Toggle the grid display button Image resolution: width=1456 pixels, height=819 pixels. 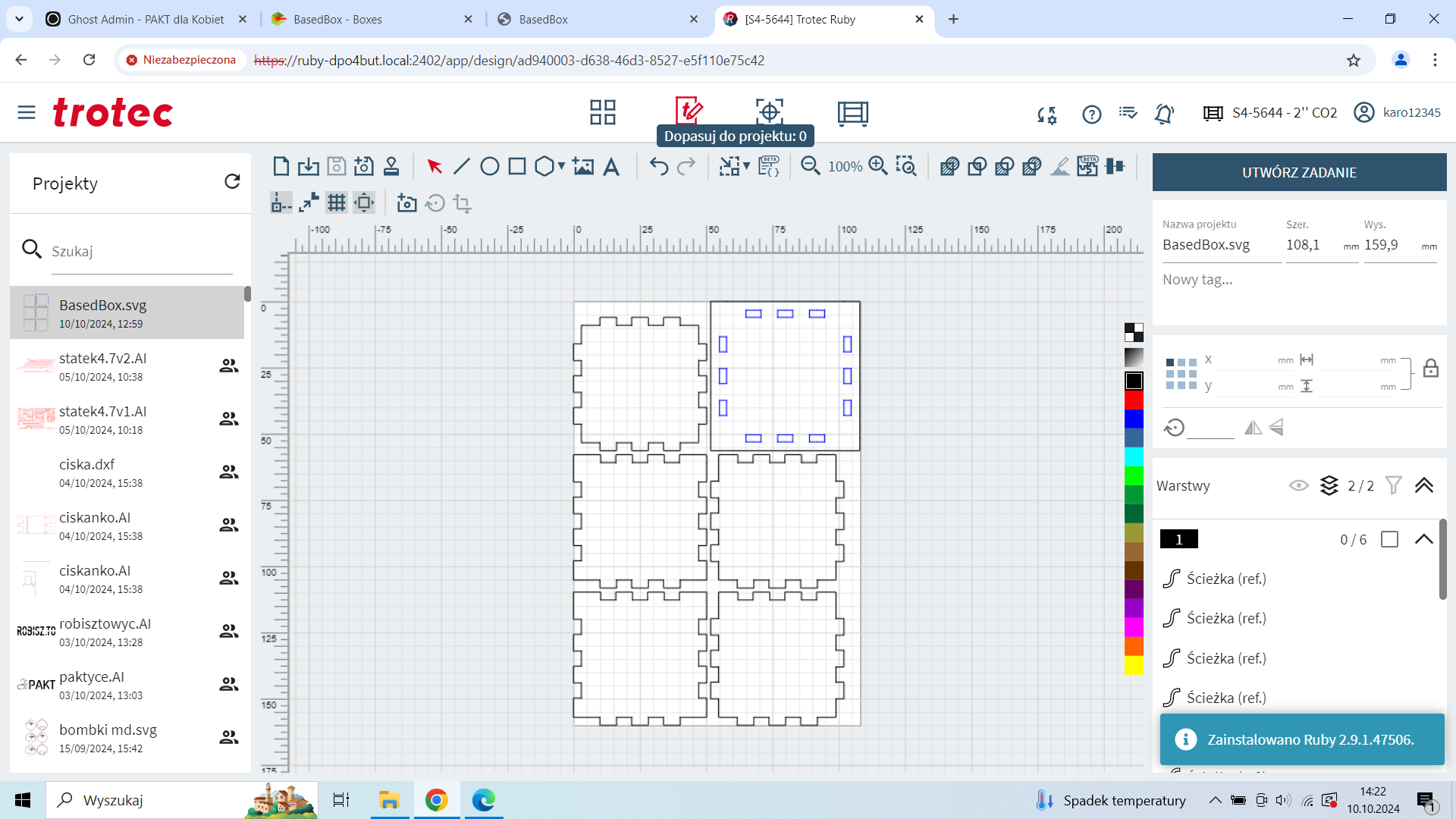point(337,203)
